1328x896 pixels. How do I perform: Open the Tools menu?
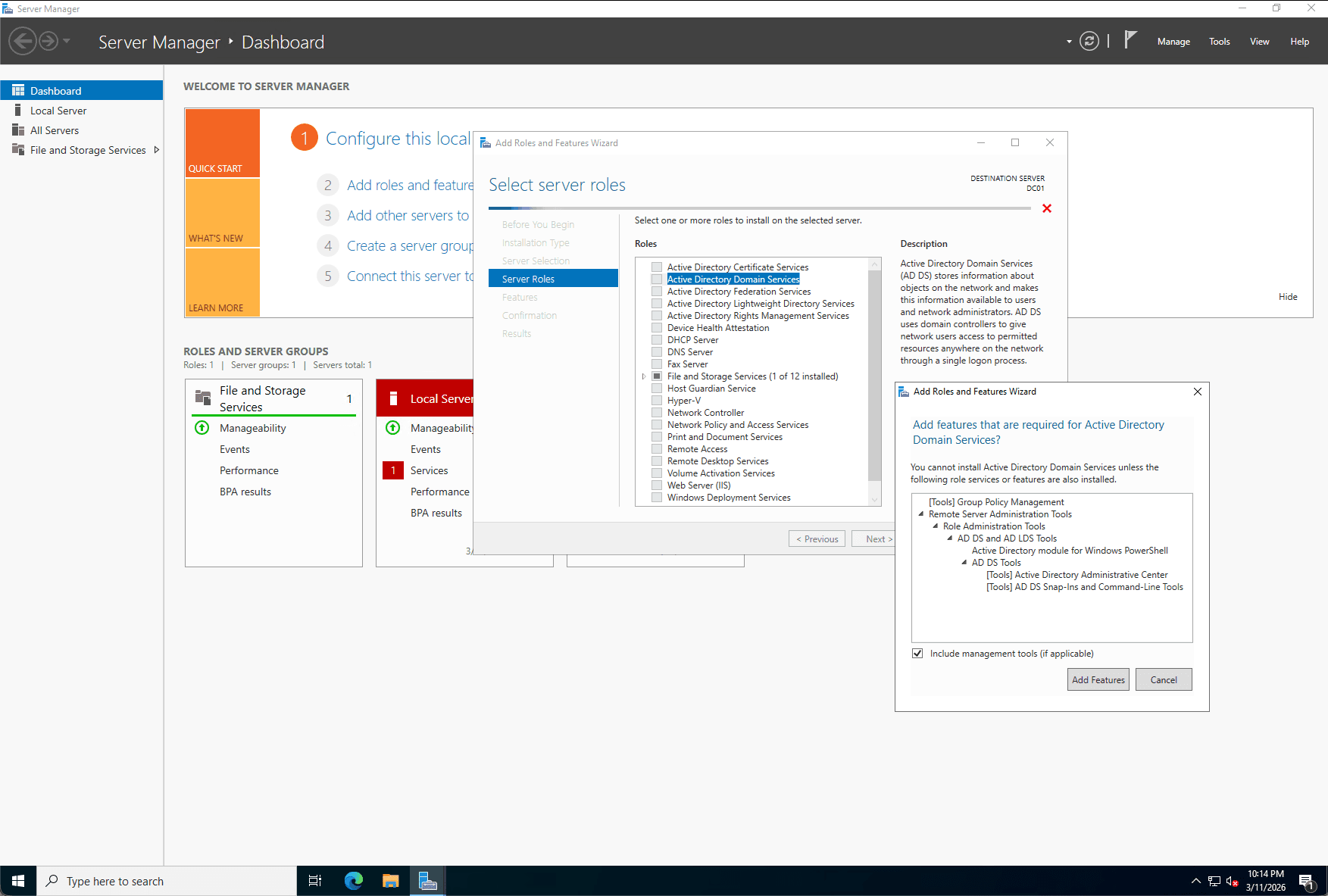point(1219,42)
